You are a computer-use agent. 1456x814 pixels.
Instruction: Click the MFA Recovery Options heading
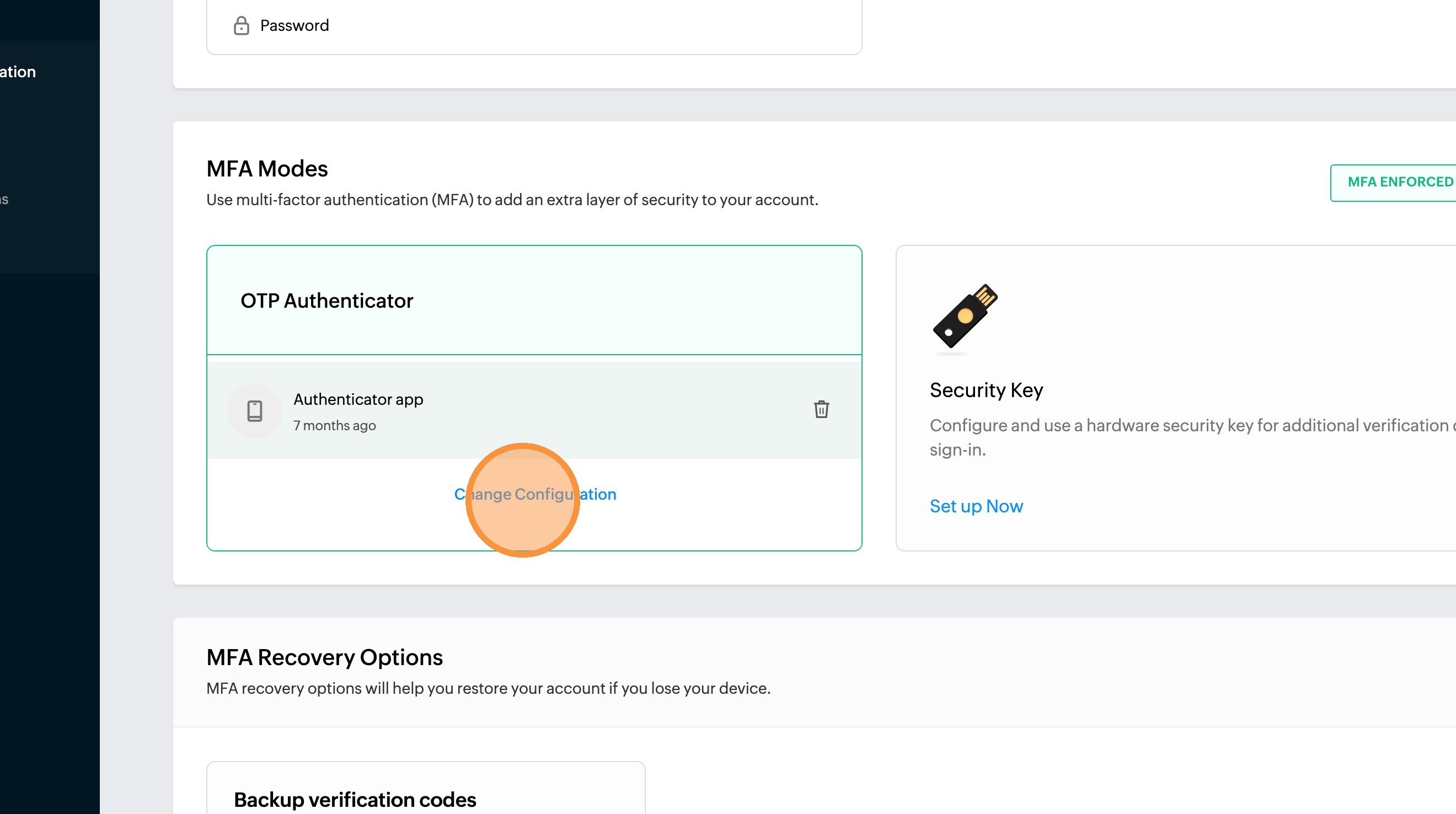(324, 657)
